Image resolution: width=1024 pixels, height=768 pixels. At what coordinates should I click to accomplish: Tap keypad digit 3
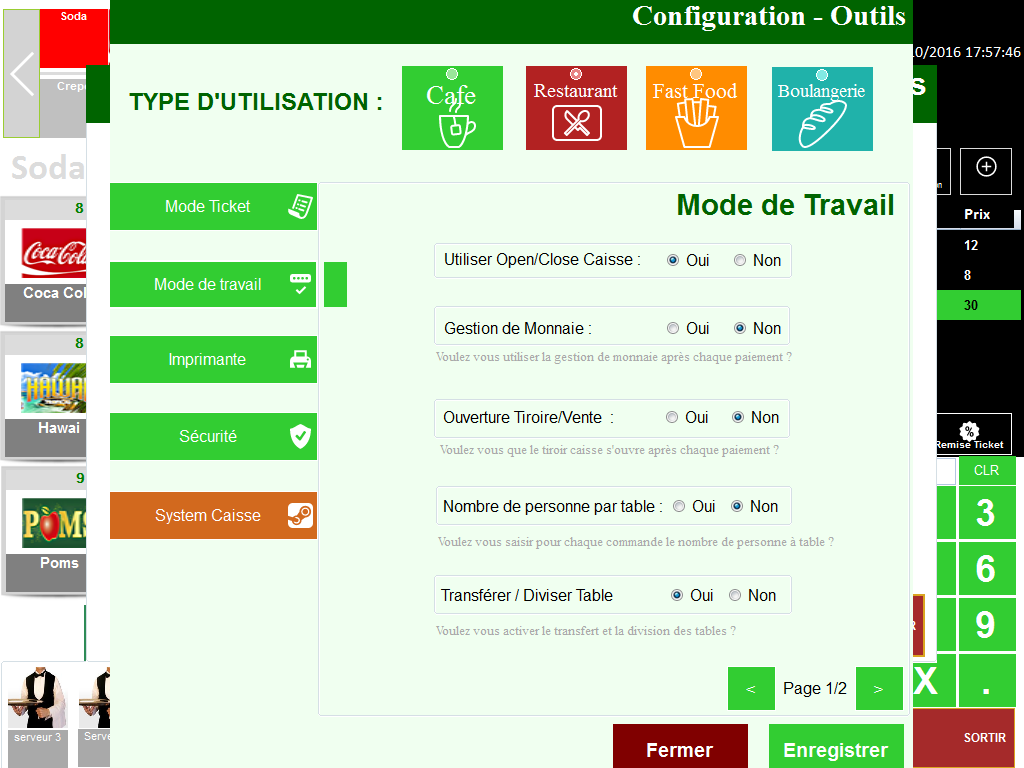[986, 513]
